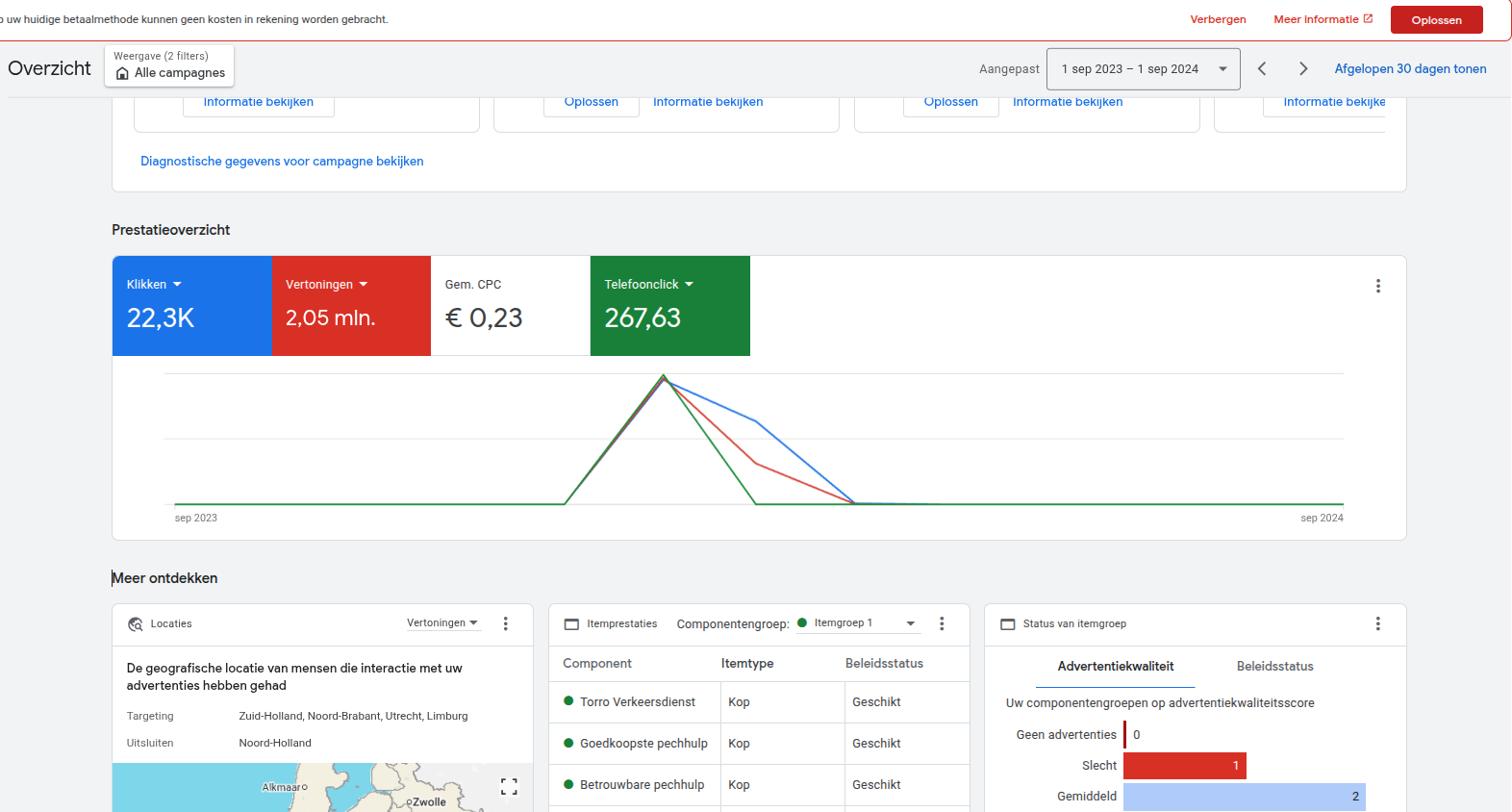The image size is (1512, 812).
Task: Click external link icon next to Meer informatie
Action: point(1368,18)
